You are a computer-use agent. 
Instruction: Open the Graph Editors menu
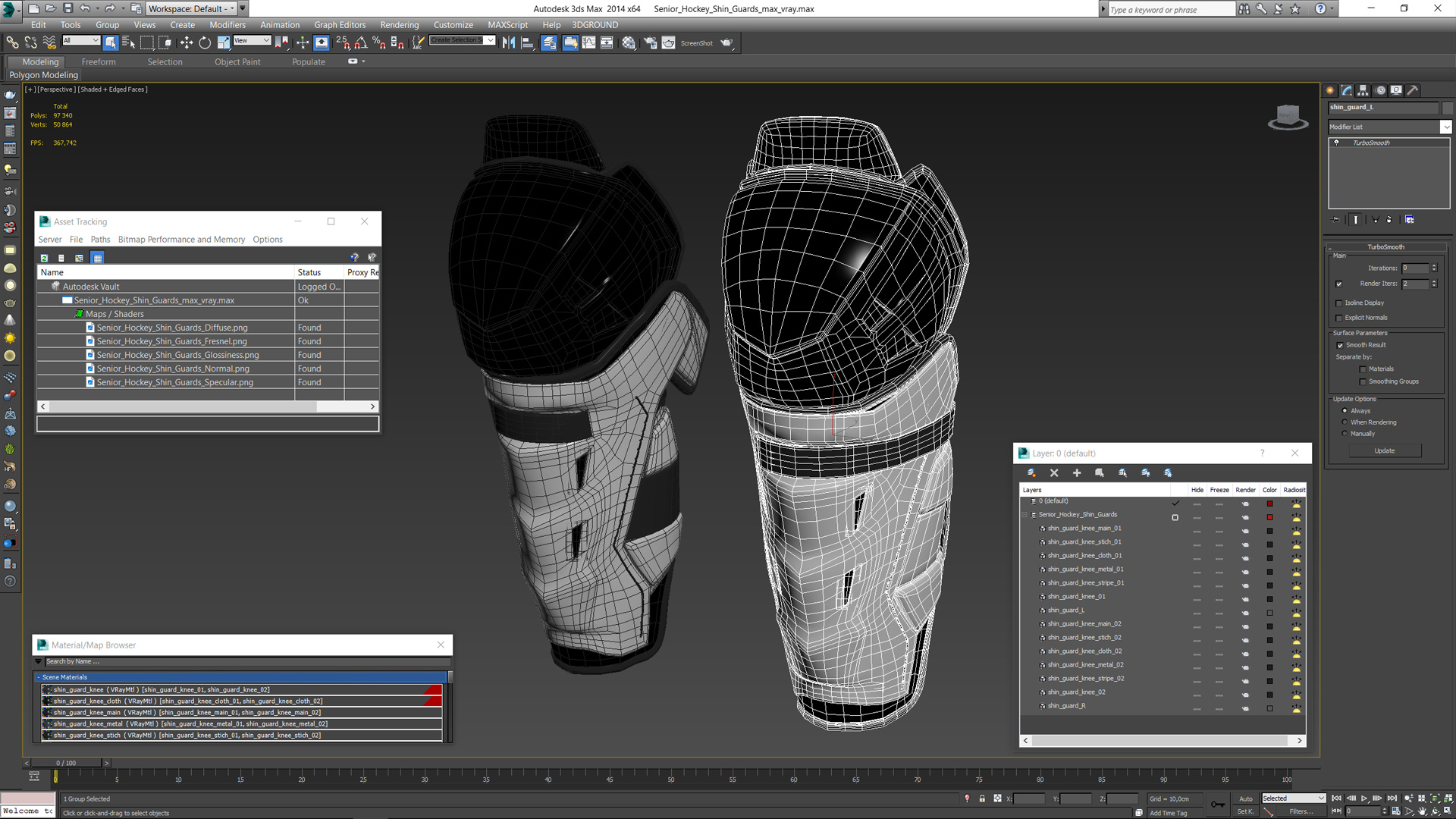click(340, 25)
